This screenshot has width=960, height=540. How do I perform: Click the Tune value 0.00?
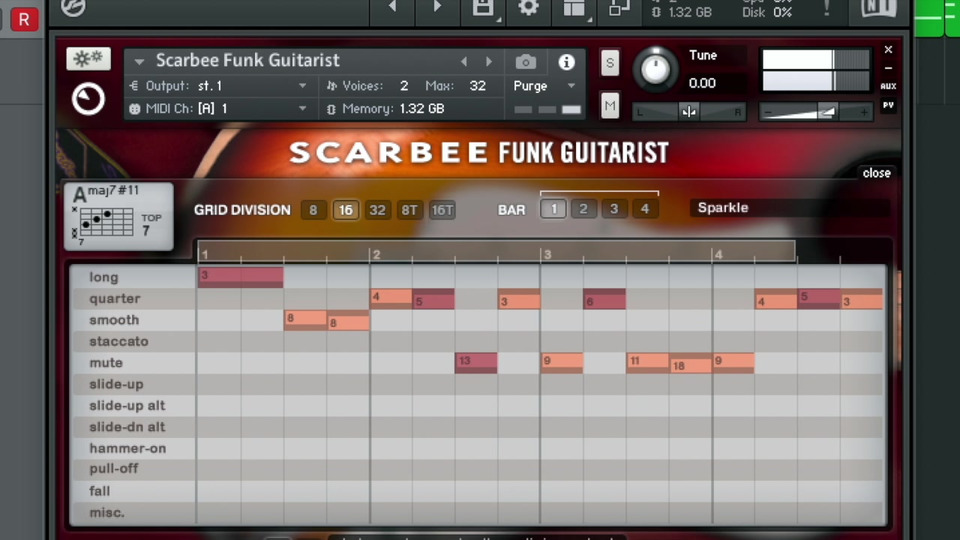click(702, 83)
